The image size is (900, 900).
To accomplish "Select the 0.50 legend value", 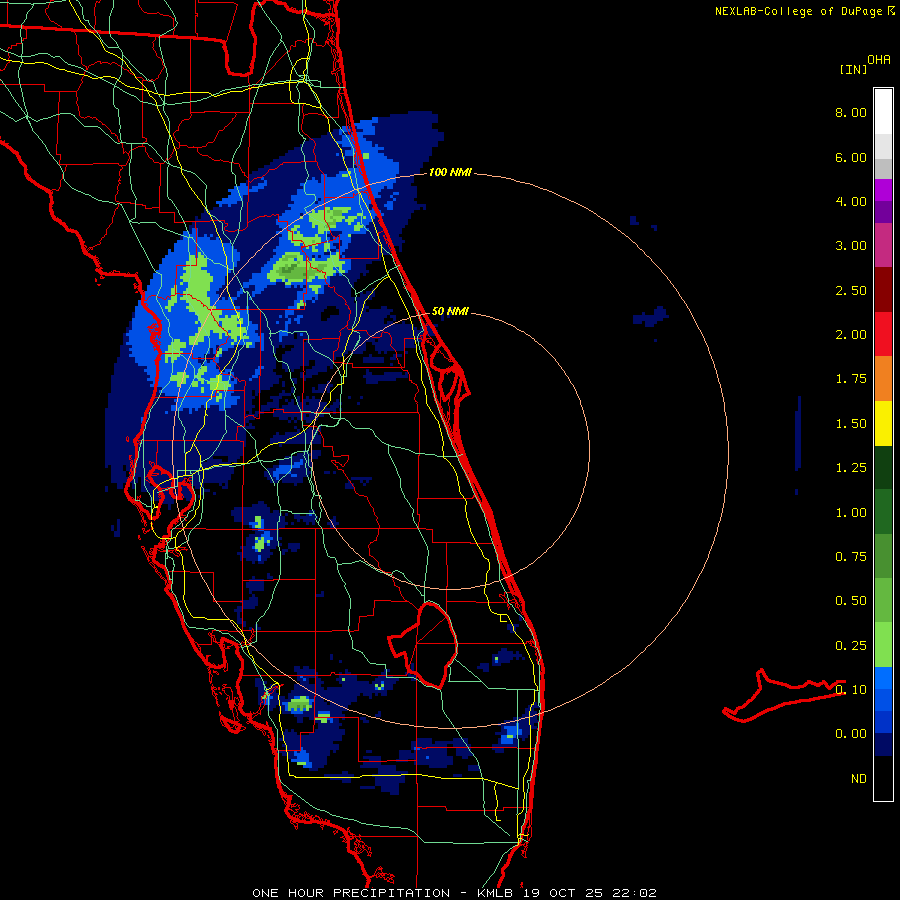I will 851,601.
